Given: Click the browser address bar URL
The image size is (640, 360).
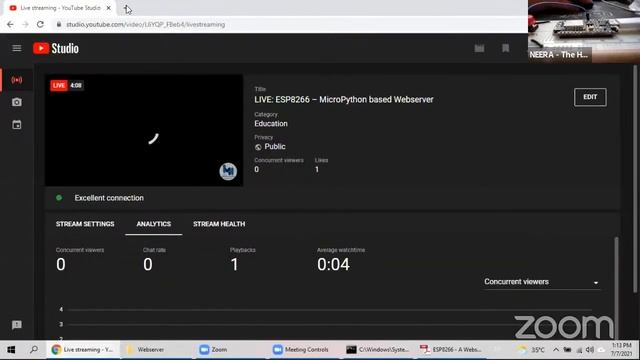Looking at the screenshot, I should [146, 24].
